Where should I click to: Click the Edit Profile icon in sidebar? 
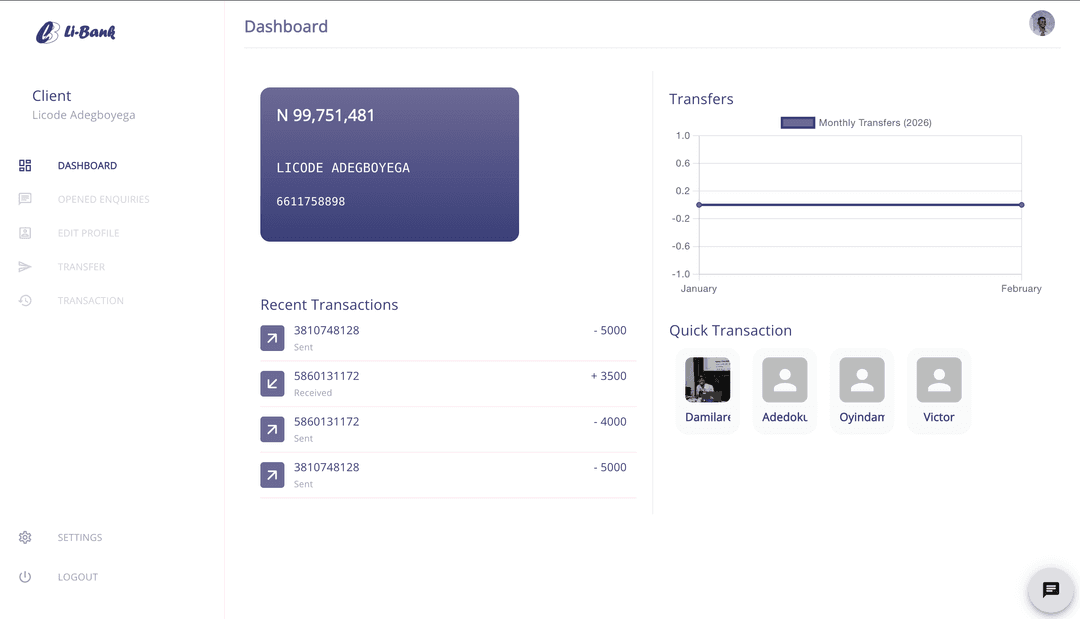[25, 233]
